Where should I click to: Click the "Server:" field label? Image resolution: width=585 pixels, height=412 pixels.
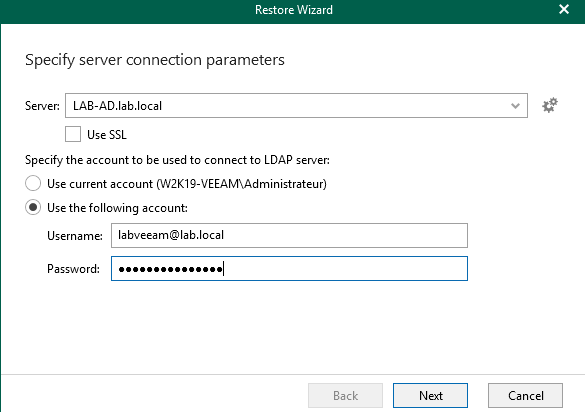pos(42,106)
